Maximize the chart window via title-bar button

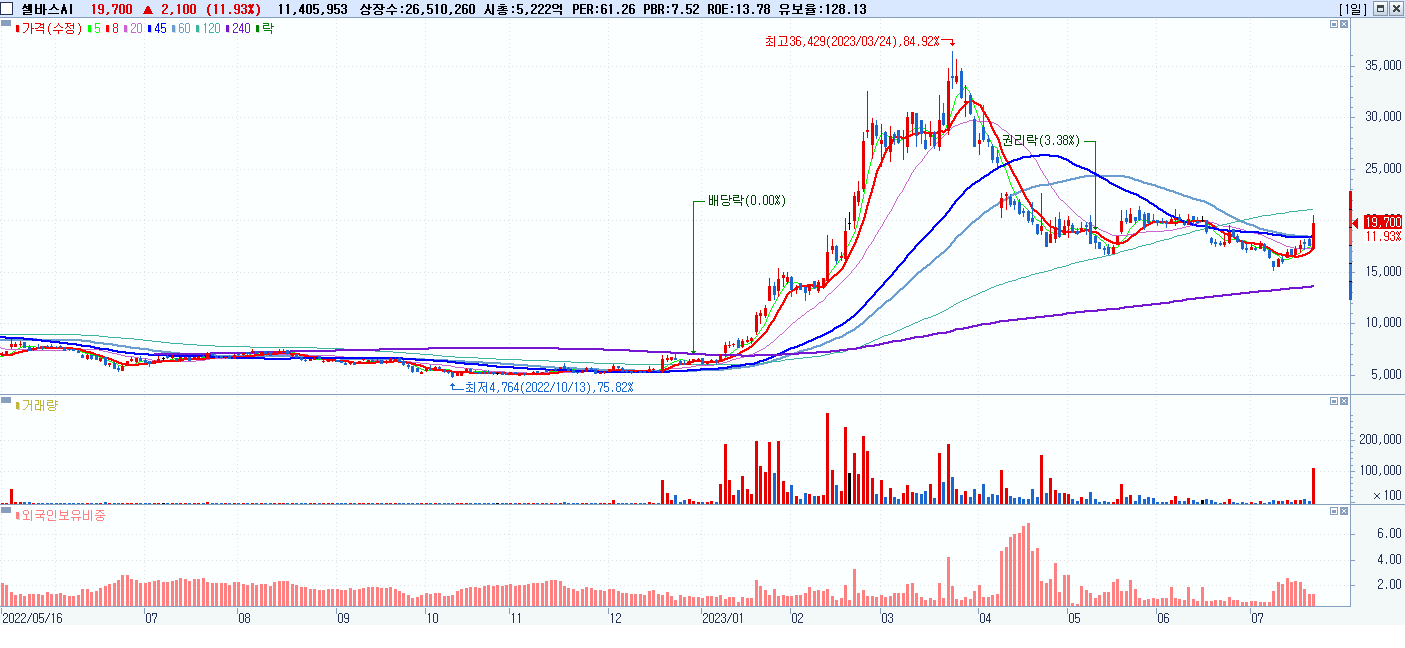click(x=1380, y=8)
